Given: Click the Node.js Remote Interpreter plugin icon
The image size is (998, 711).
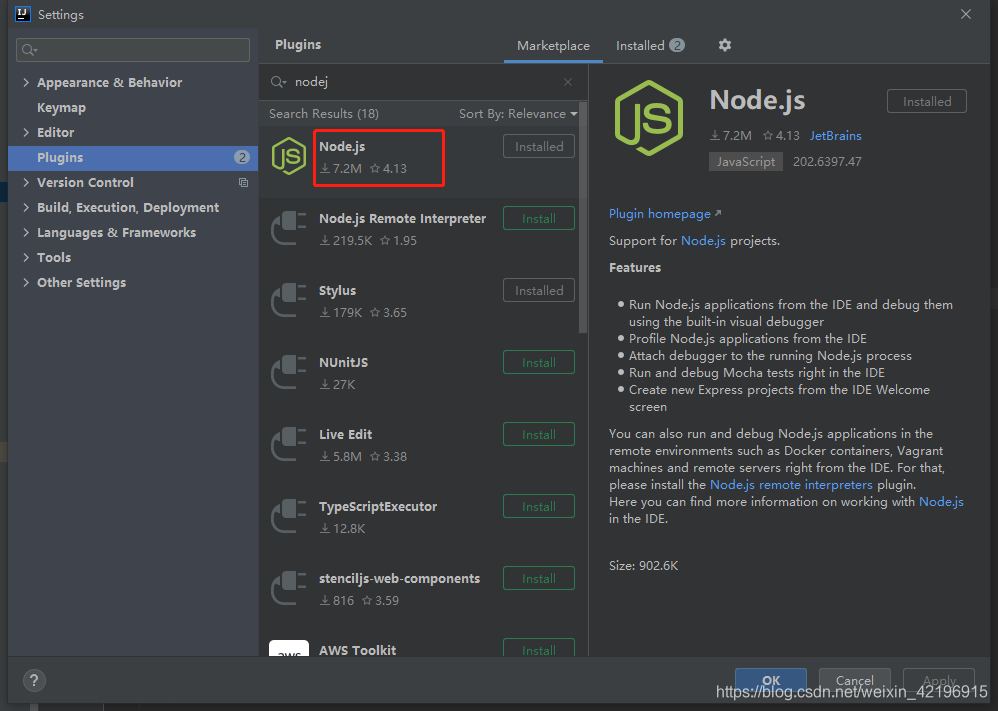Looking at the screenshot, I should click(289, 228).
